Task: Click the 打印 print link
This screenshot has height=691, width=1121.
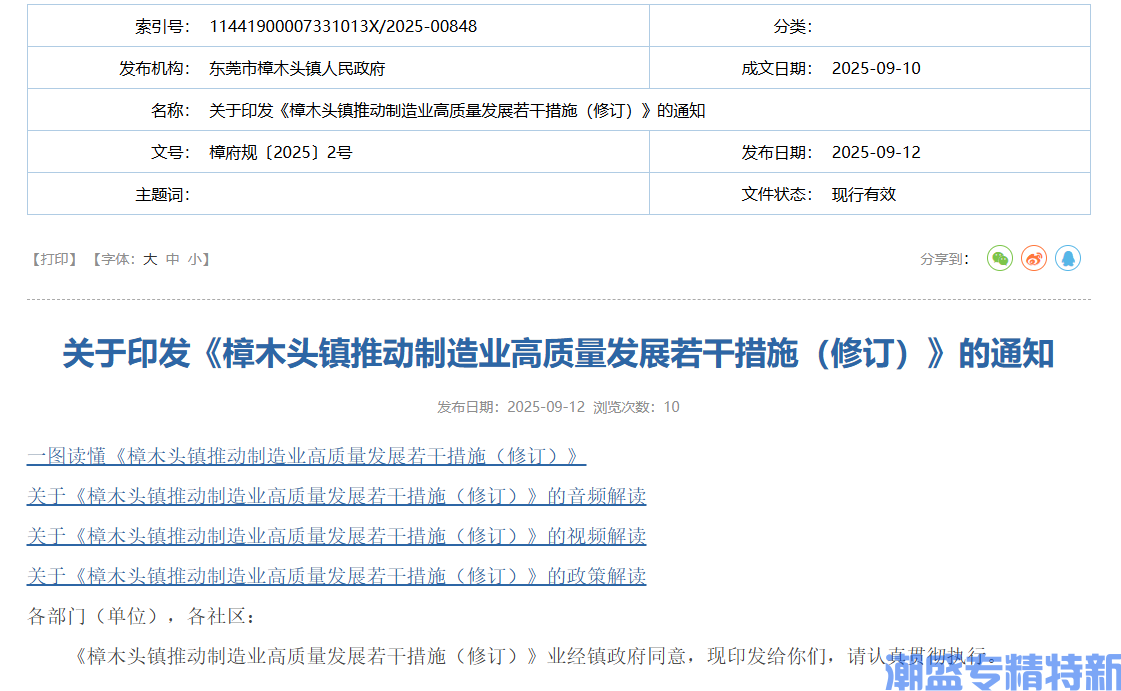Action: click(55, 259)
